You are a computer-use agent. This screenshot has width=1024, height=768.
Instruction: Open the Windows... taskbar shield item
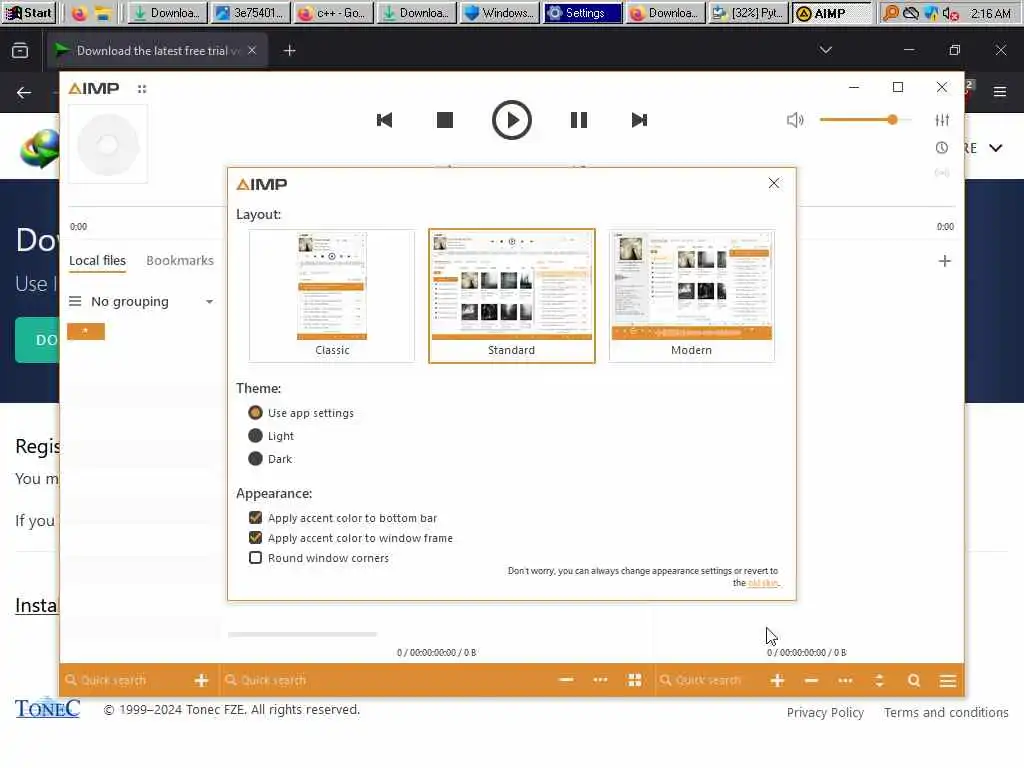click(x=500, y=13)
